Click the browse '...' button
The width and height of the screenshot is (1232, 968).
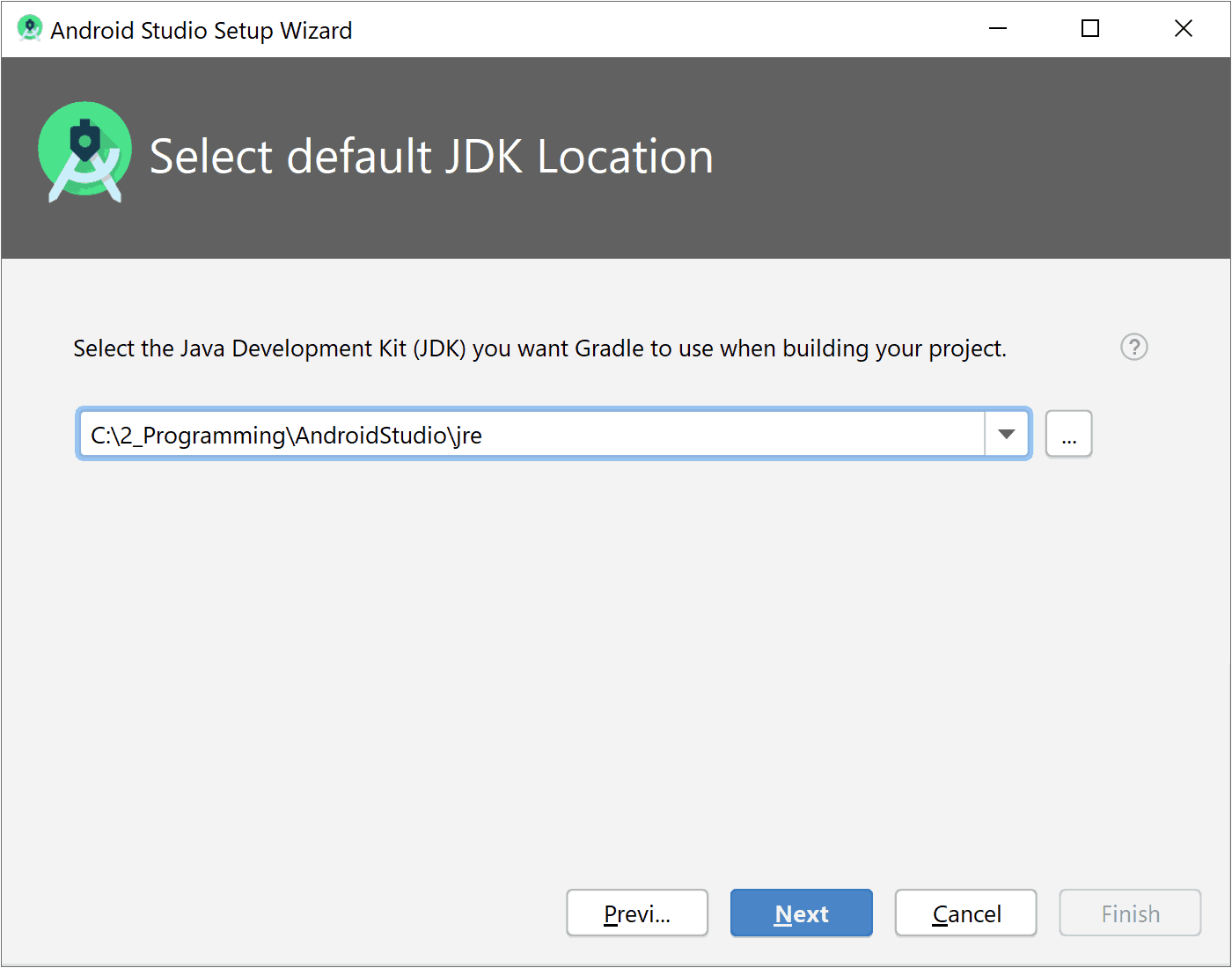click(1068, 434)
